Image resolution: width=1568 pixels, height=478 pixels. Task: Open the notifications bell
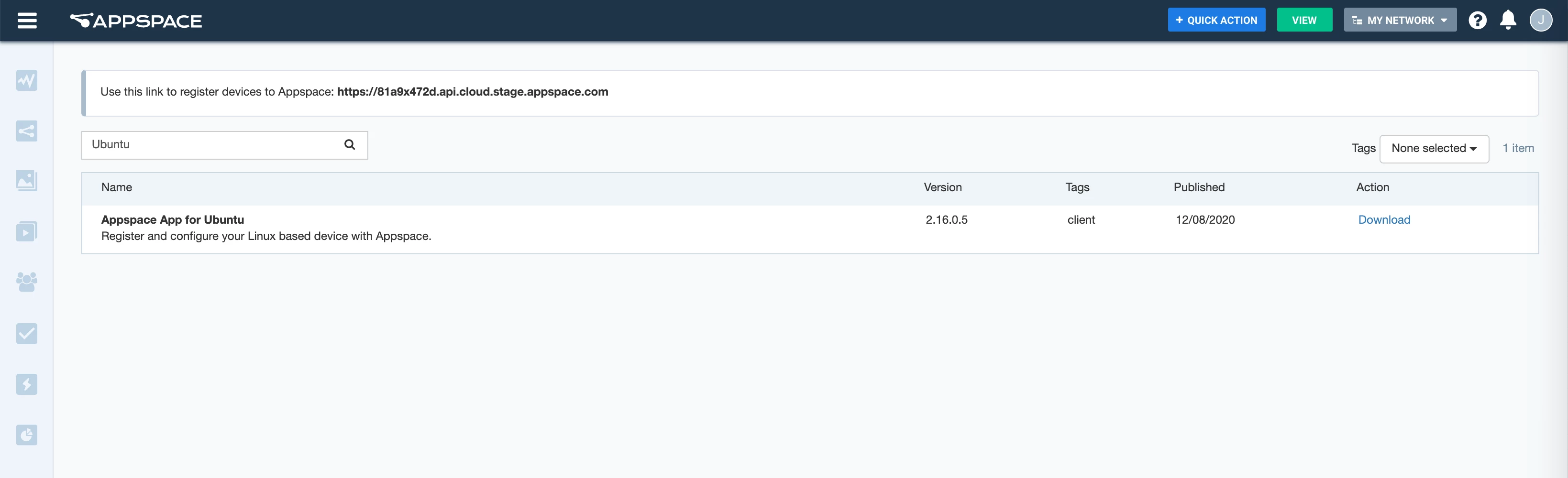tap(1508, 20)
